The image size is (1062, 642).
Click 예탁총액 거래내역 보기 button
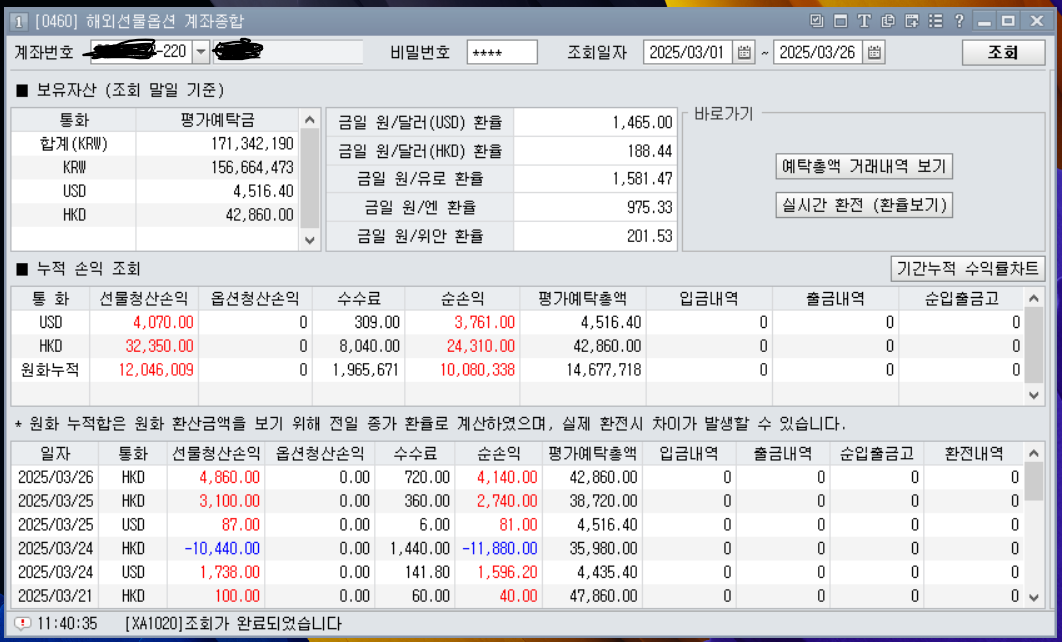(x=864, y=166)
